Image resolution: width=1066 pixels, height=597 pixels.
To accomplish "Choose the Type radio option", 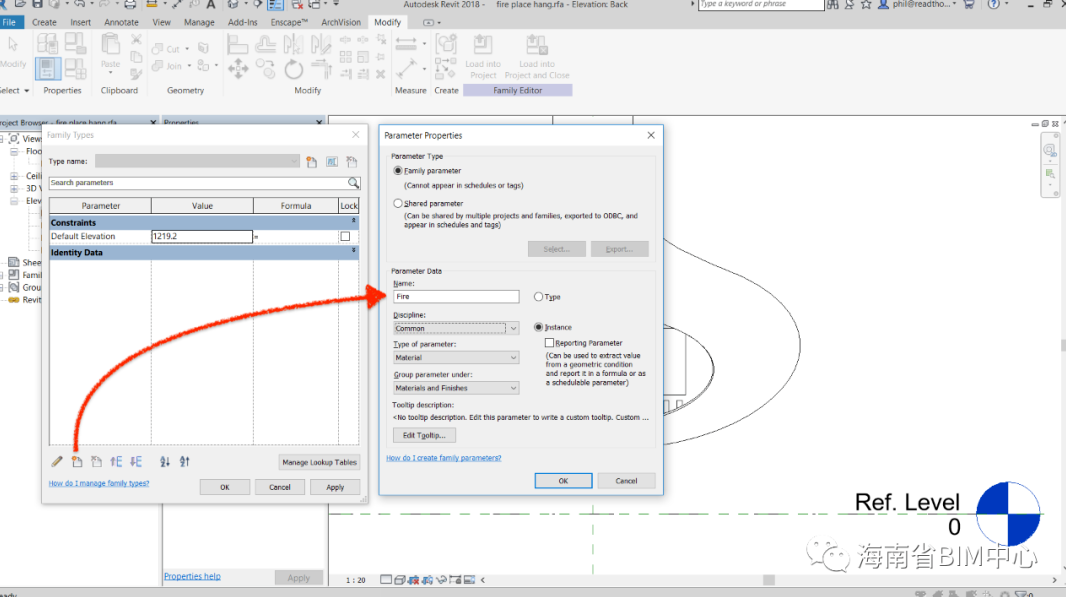I will (x=539, y=297).
